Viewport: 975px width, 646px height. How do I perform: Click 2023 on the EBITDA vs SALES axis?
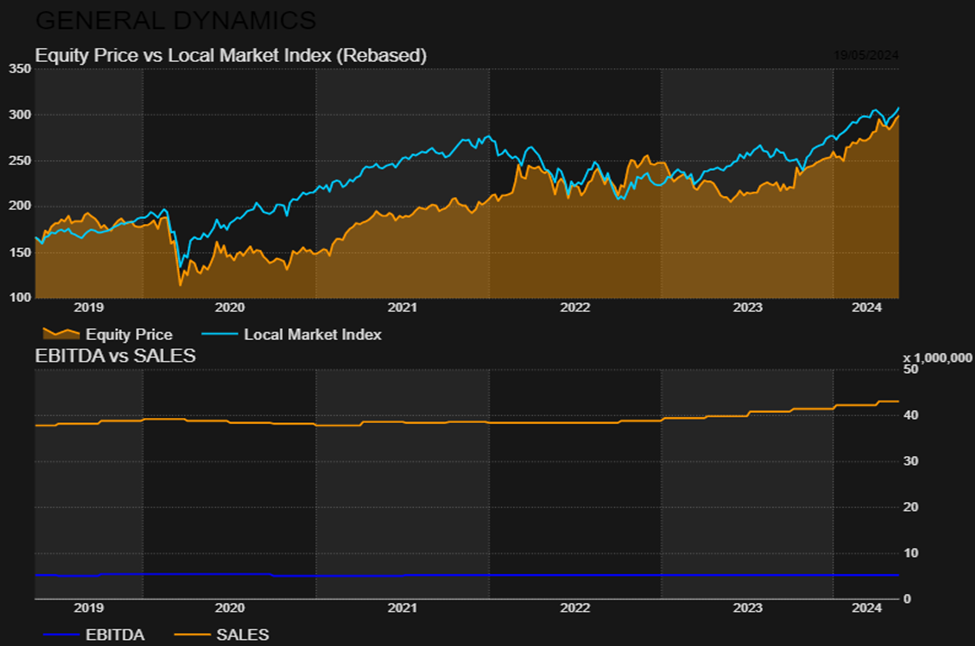pos(747,608)
